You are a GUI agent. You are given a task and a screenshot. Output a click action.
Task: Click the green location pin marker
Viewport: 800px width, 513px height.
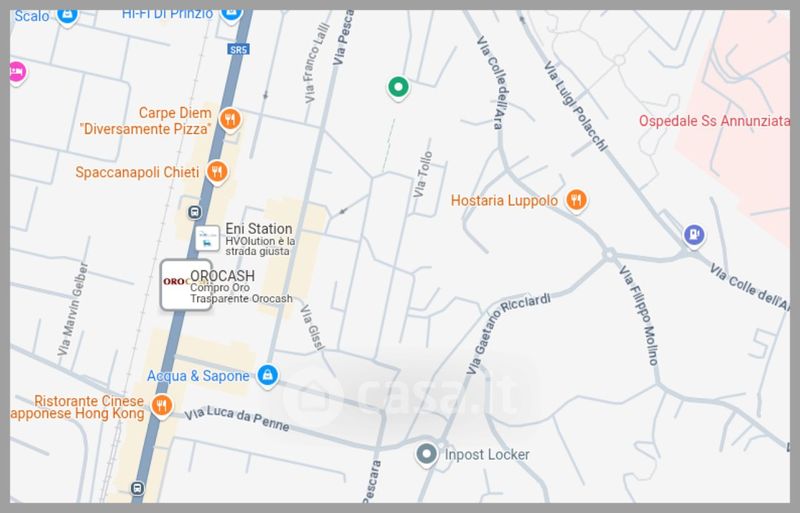[x=398, y=87]
